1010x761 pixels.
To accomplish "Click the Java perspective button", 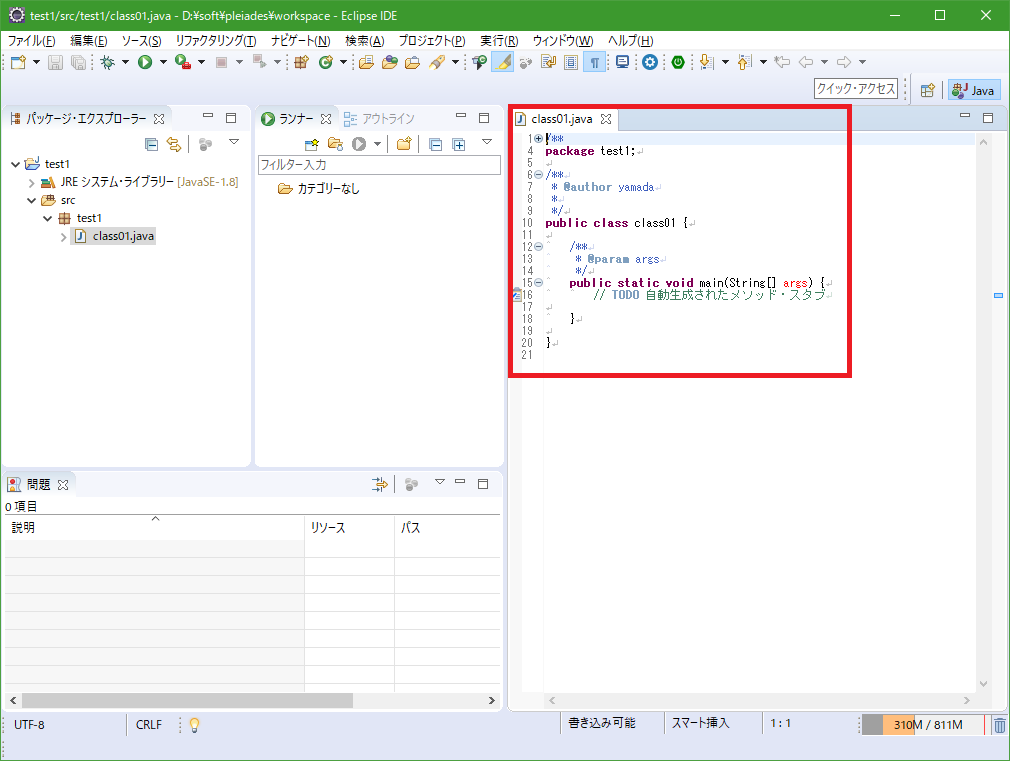I will [x=974, y=90].
